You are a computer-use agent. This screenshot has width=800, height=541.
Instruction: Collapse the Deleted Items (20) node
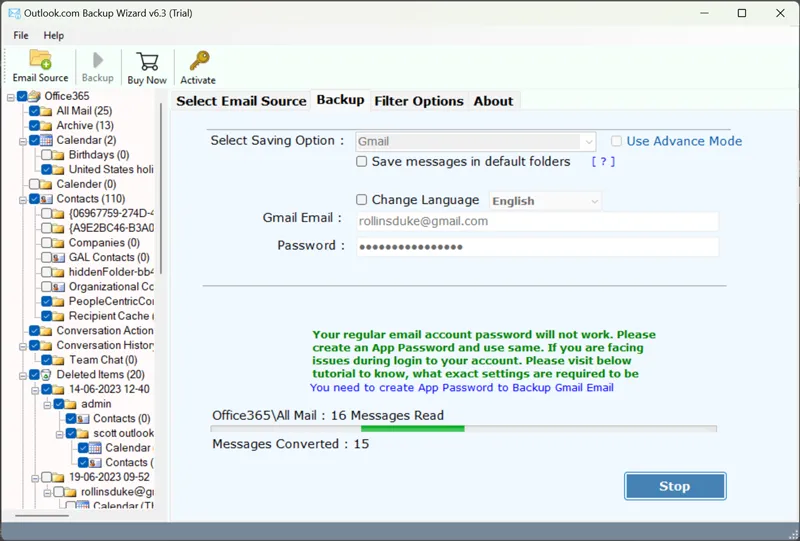(22, 376)
